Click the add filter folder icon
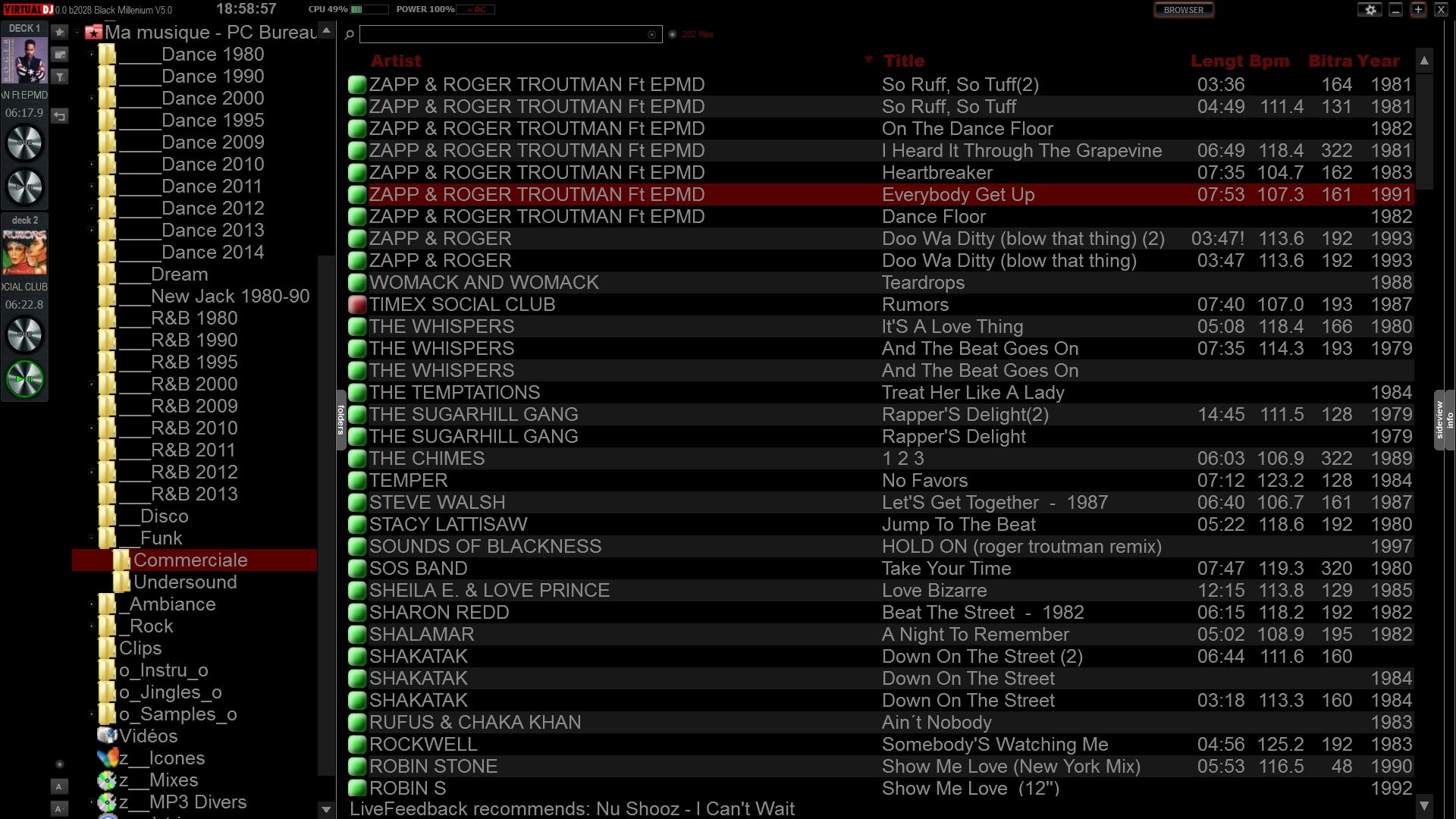Screen dimensions: 1456x819 59,77
